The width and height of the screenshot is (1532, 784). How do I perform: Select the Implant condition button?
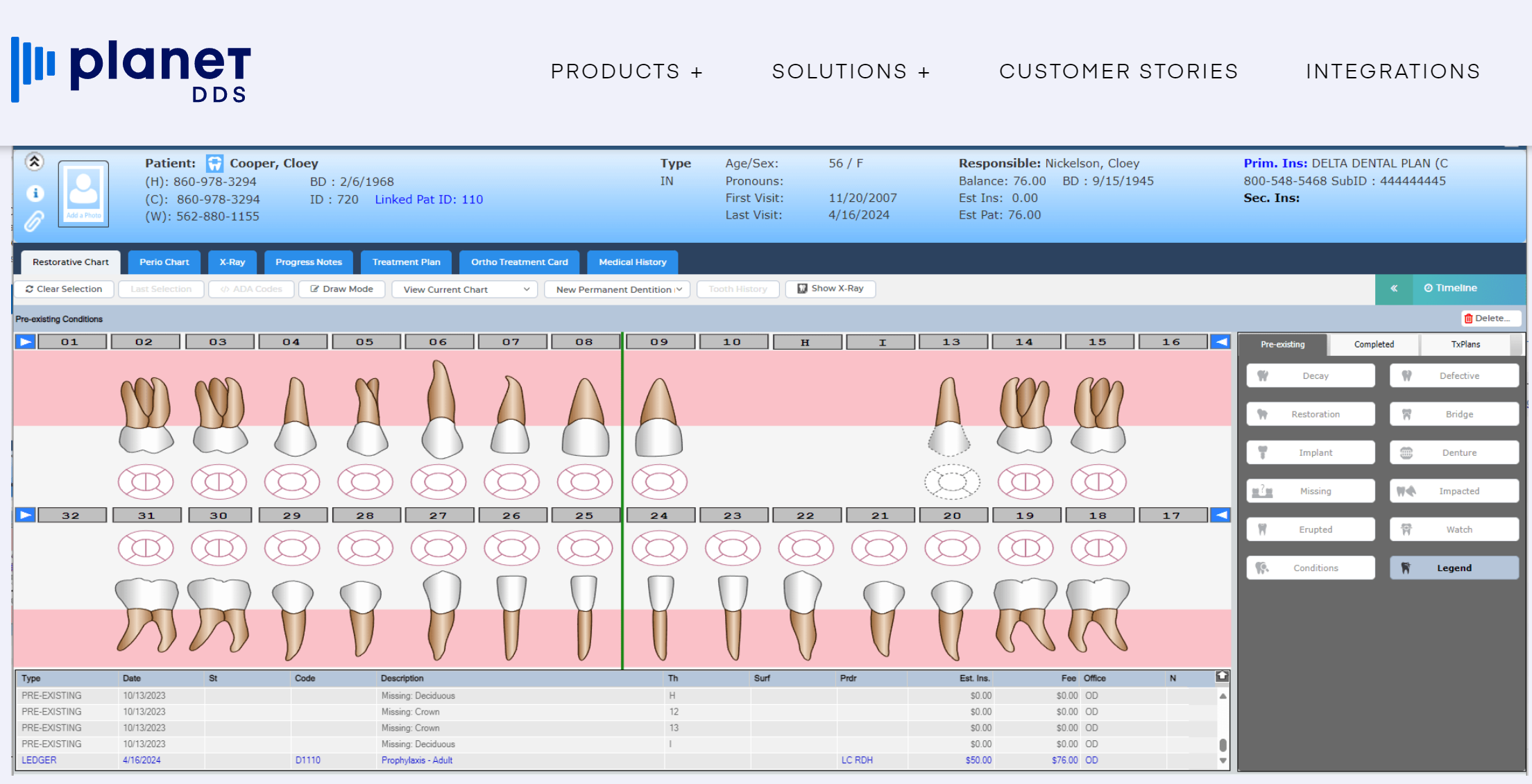[x=1310, y=452]
